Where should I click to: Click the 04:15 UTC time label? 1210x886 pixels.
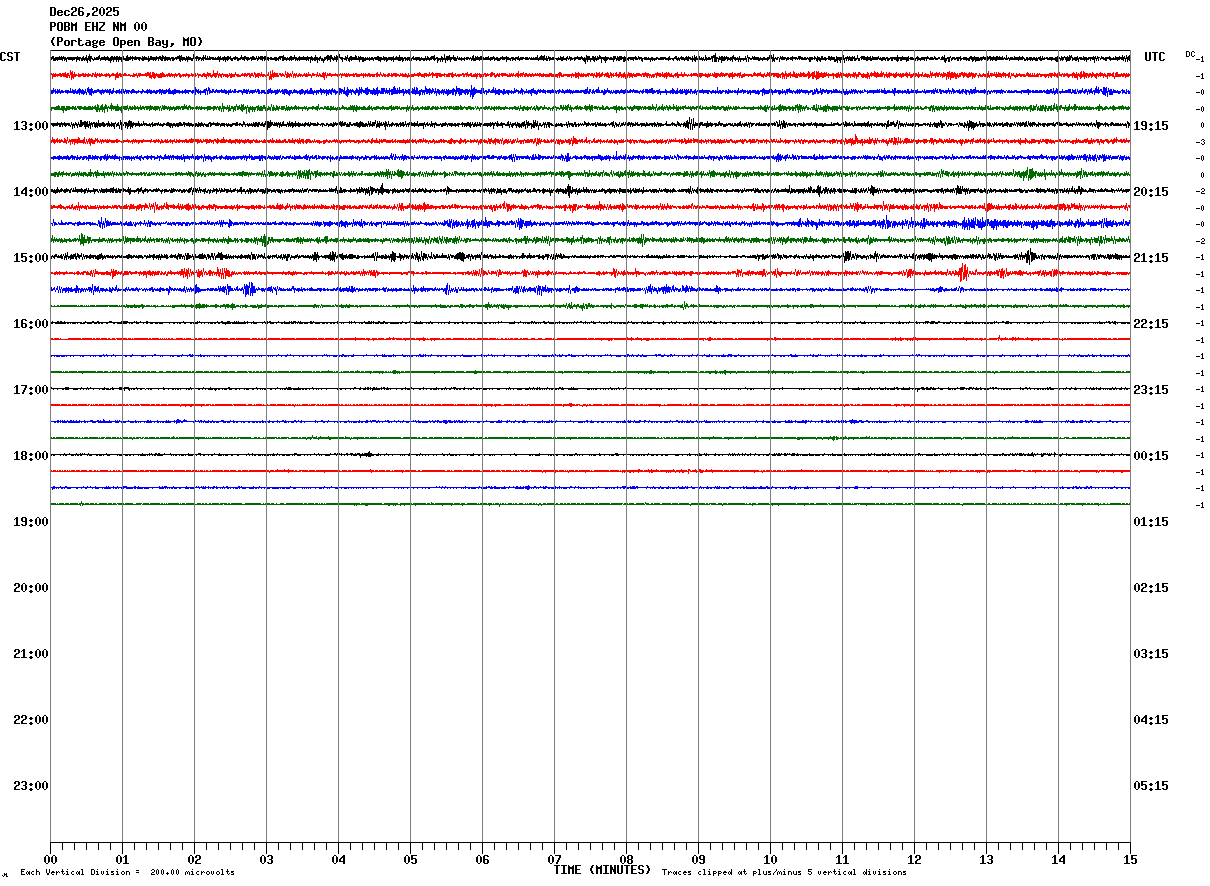pyautogui.click(x=1151, y=720)
